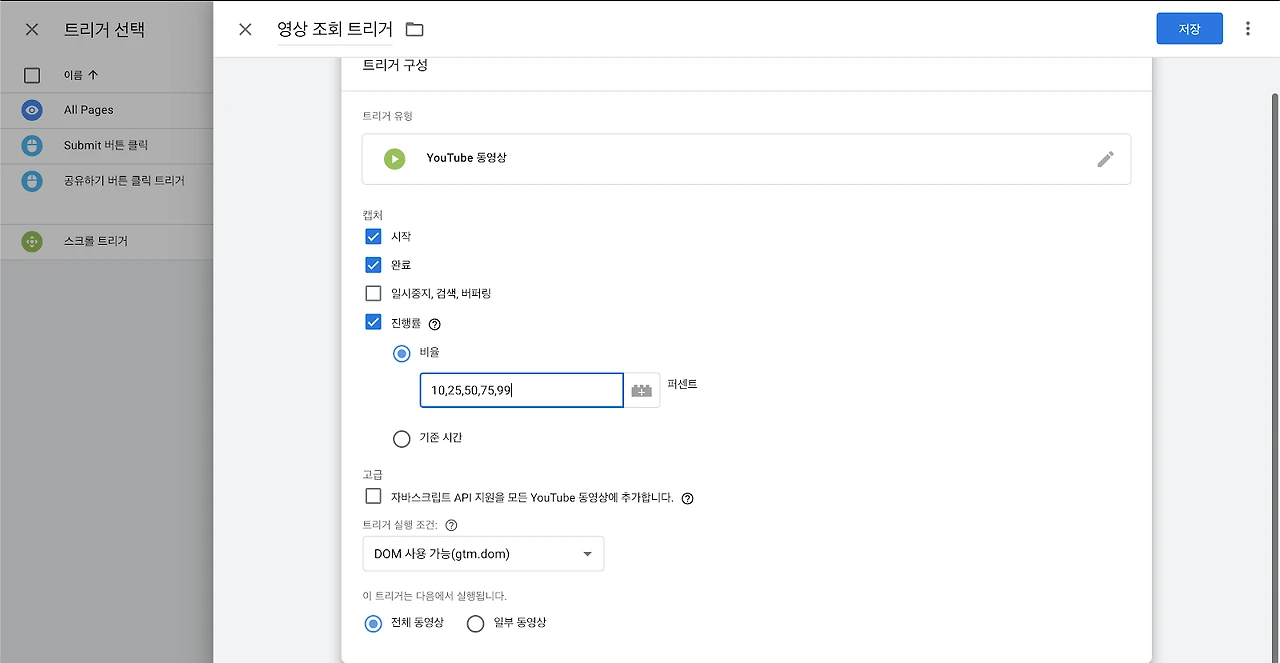
Task: Click the YouTube 동영상 play icon
Action: point(394,159)
